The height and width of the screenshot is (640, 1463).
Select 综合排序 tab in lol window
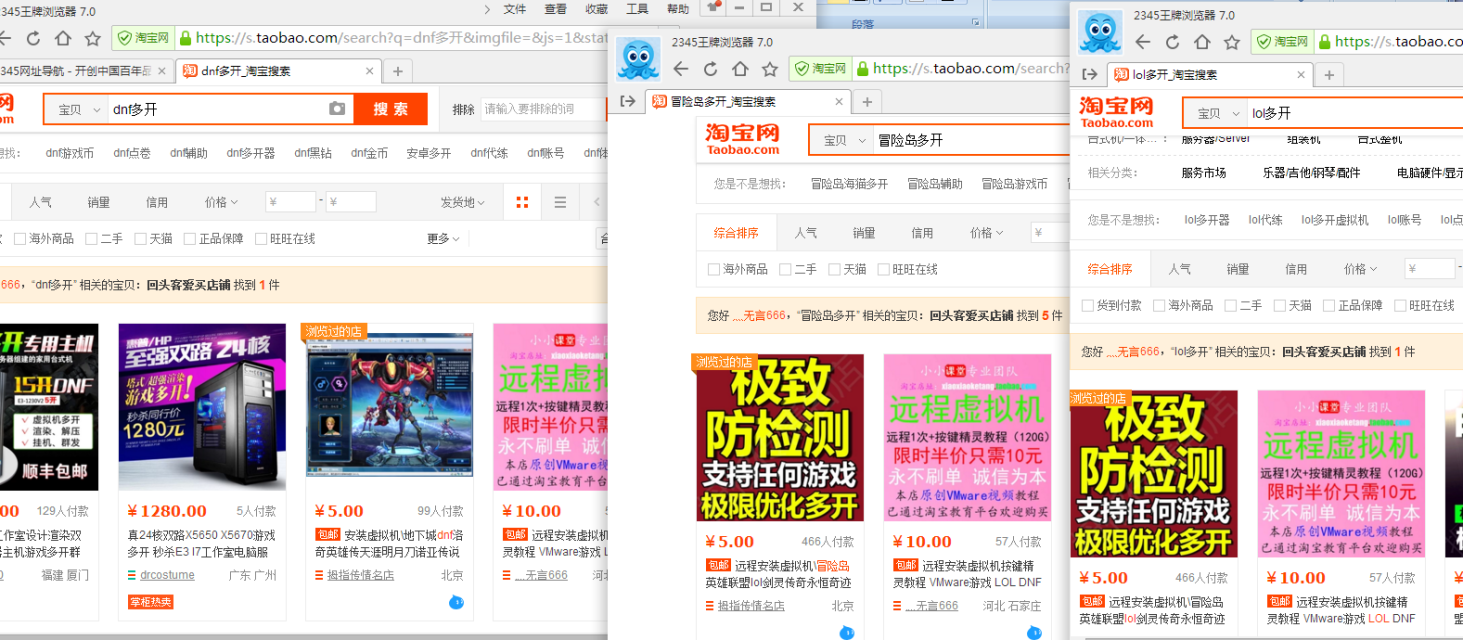click(x=1110, y=268)
